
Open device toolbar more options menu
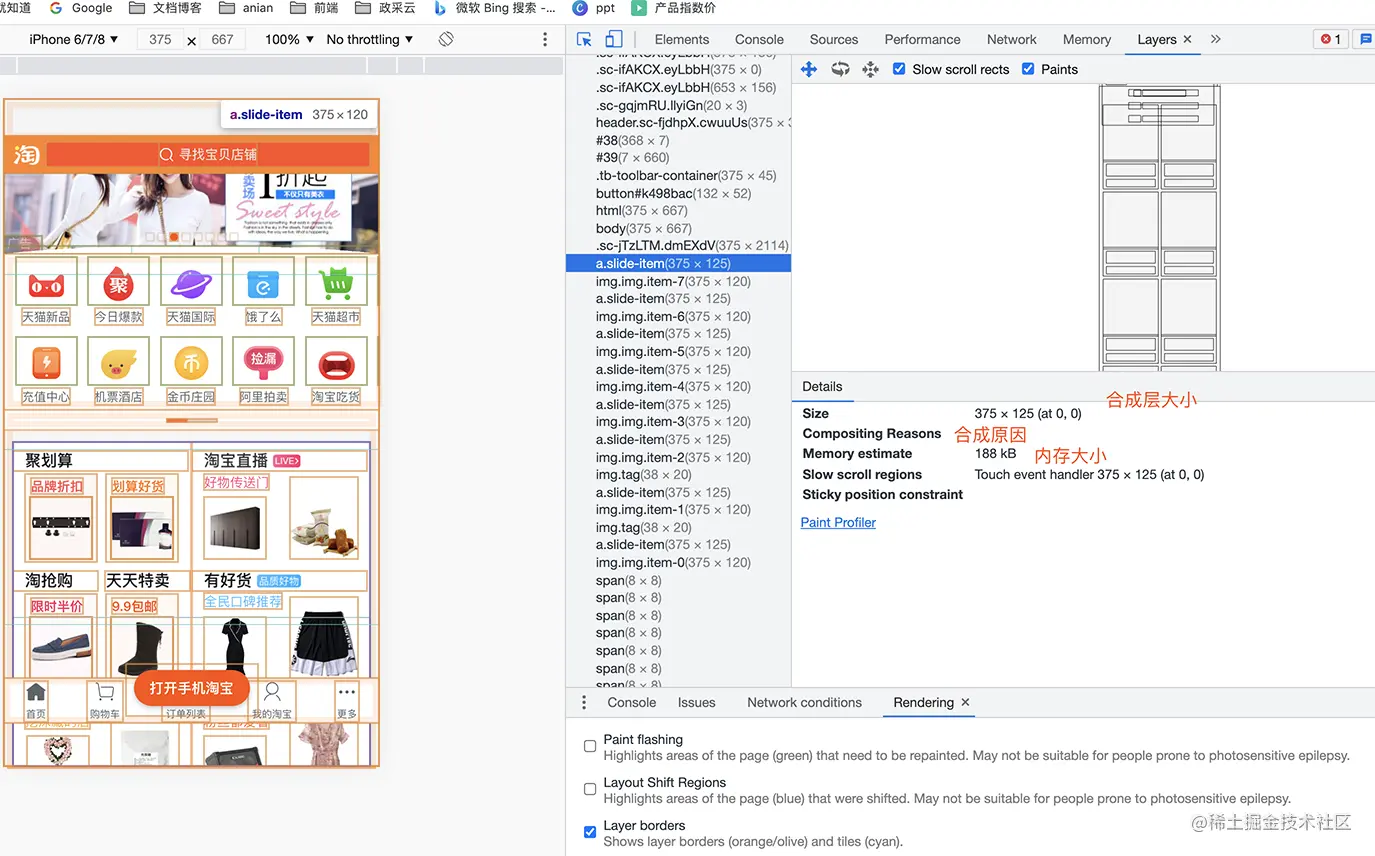point(545,39)
